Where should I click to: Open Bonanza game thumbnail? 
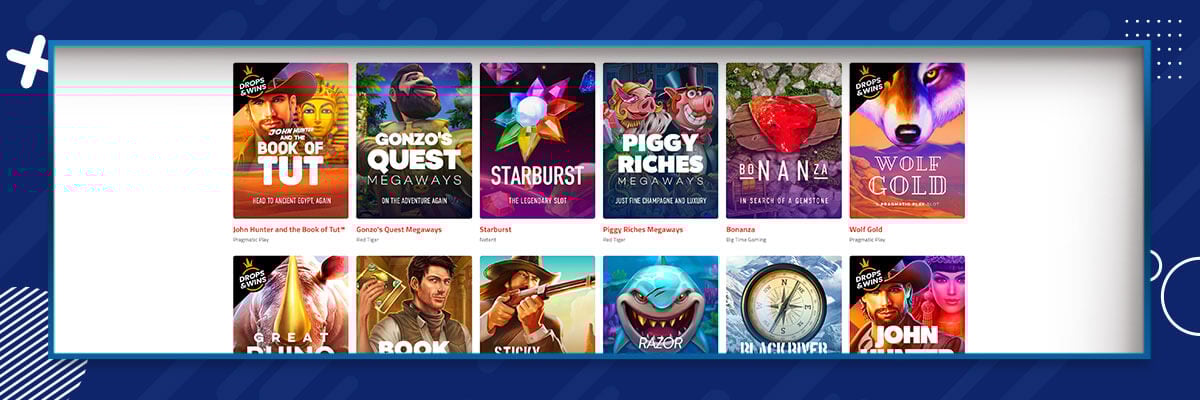784,141
